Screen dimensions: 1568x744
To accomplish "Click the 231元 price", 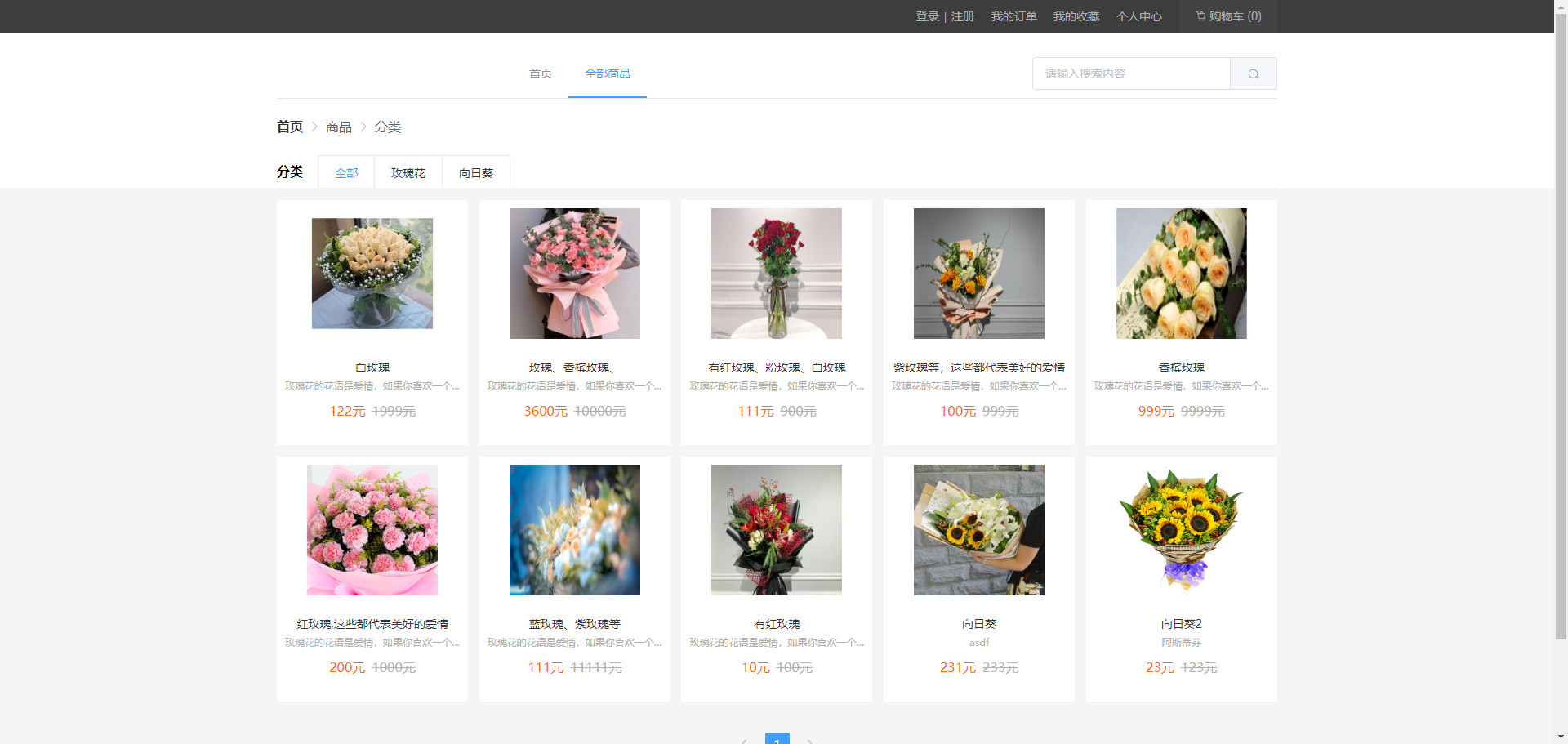I will point(958,668).
